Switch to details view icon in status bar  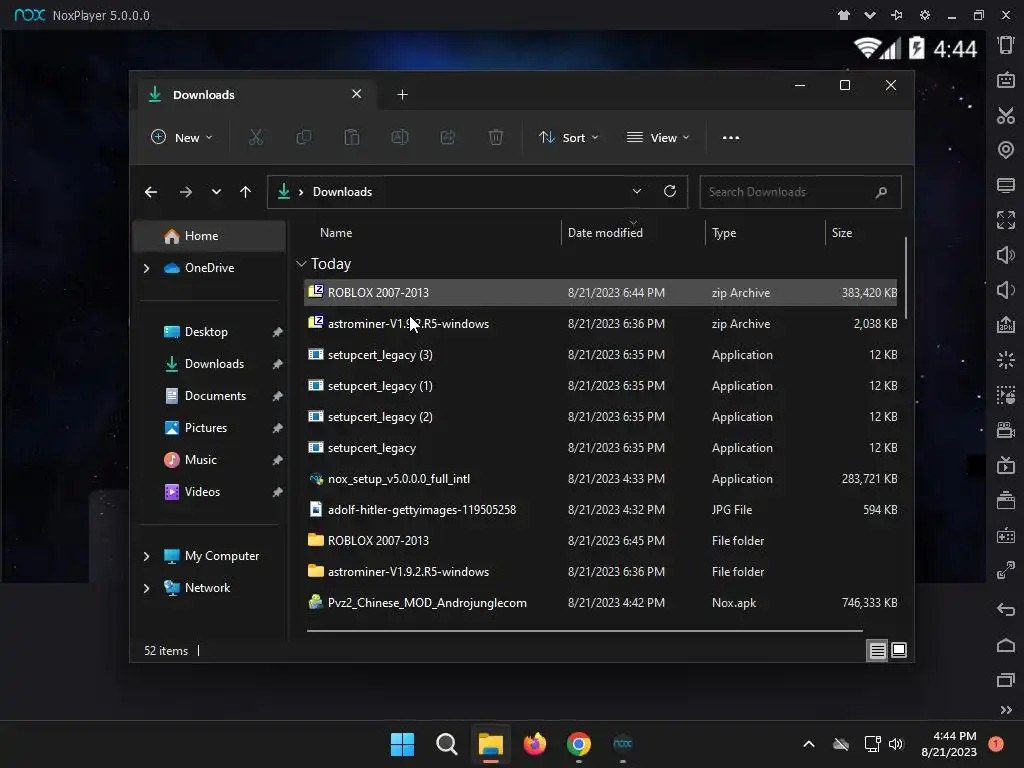tap(877, 650)
